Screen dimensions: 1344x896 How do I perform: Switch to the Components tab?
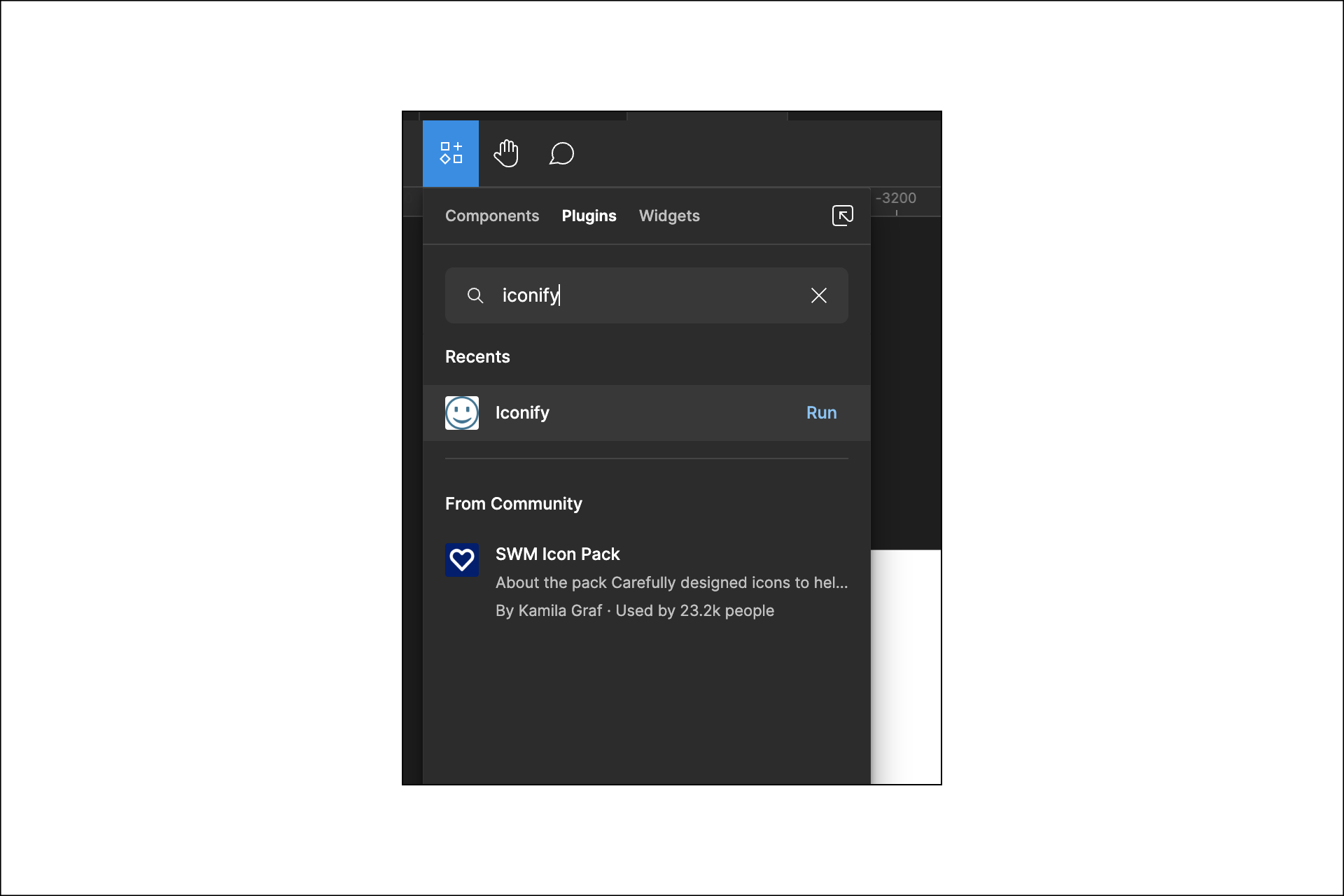click(492, 216)
